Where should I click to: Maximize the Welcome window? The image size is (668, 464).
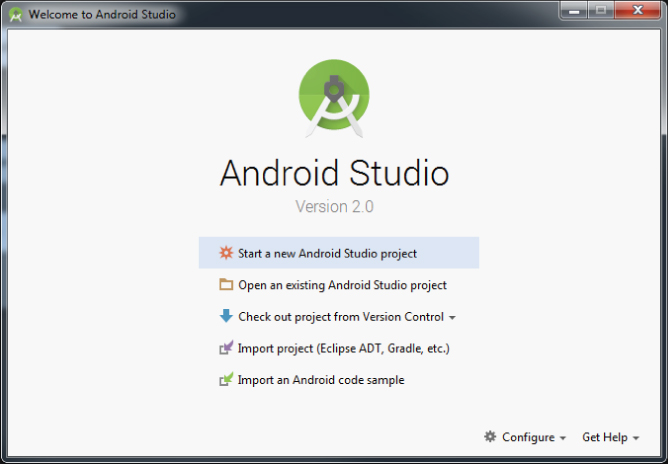601,11
